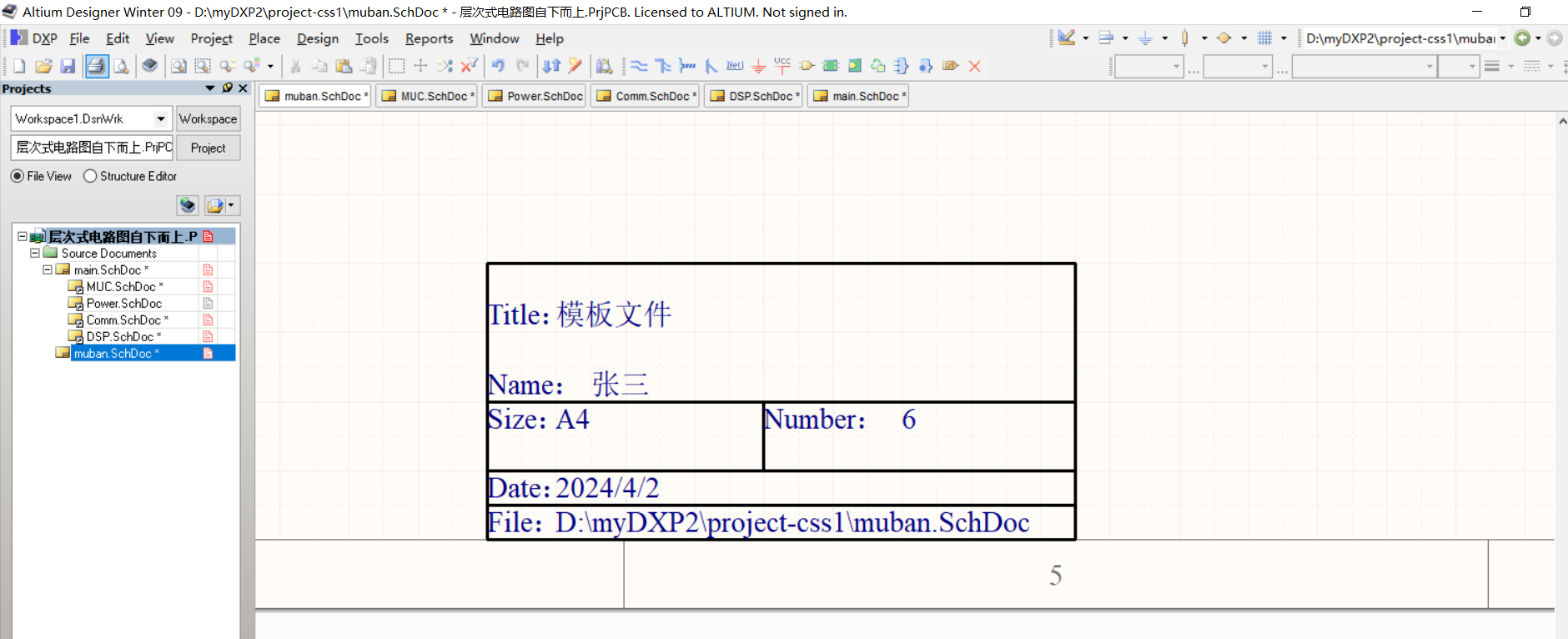The image size is (1568, 639).
Task: Select the Place Port D1 icon
Action: (x=950, y=66)
